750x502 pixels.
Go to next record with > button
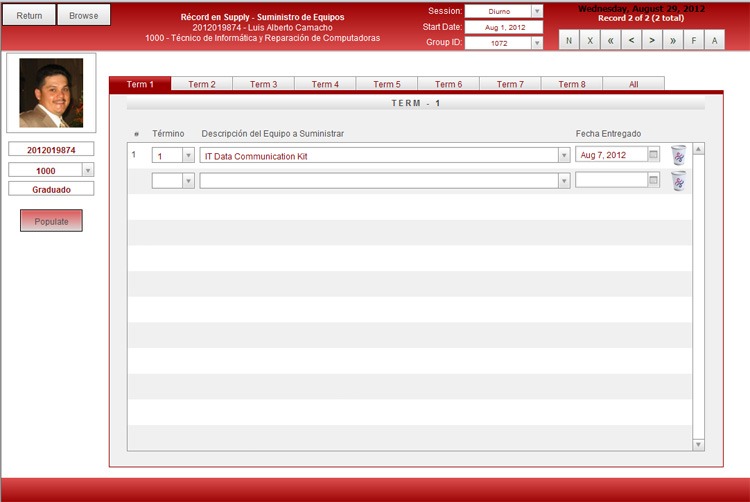(x=652, y=40)
